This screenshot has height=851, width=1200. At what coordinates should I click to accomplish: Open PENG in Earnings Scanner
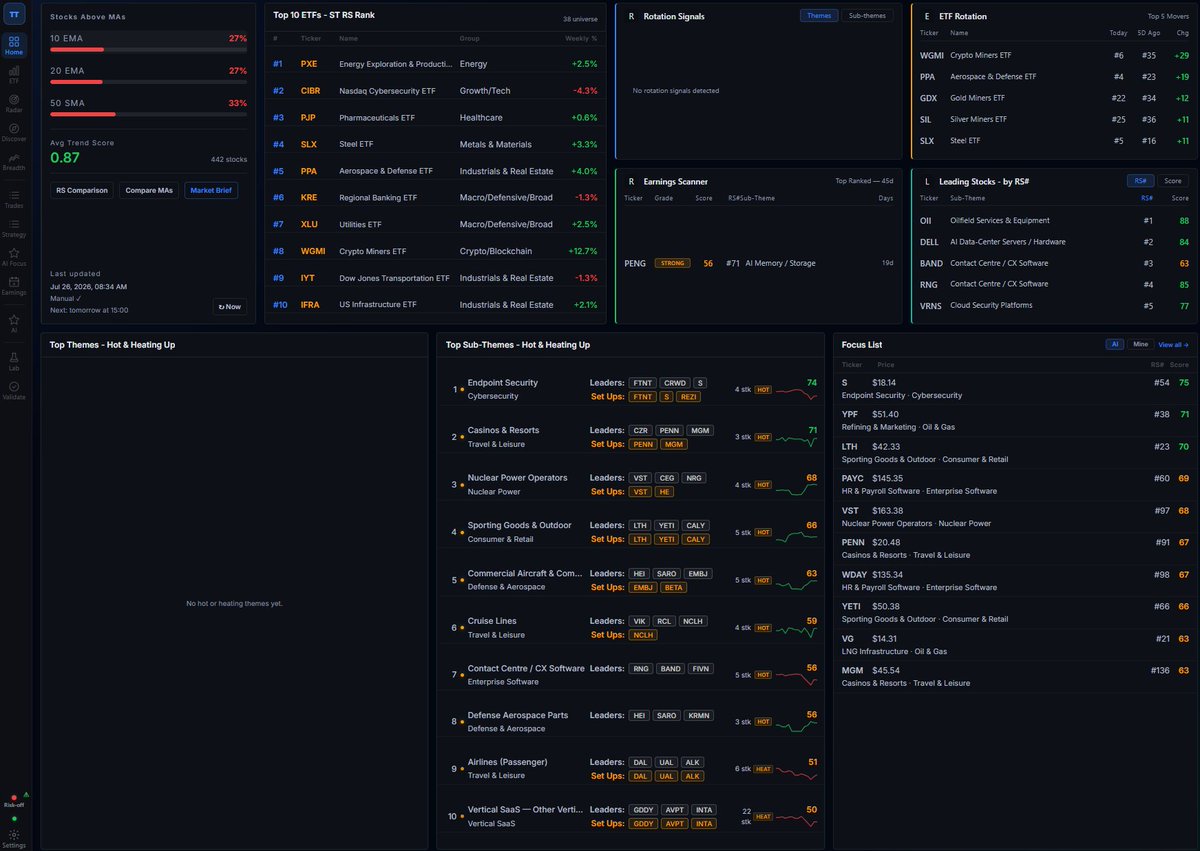(x=634, y=263)
